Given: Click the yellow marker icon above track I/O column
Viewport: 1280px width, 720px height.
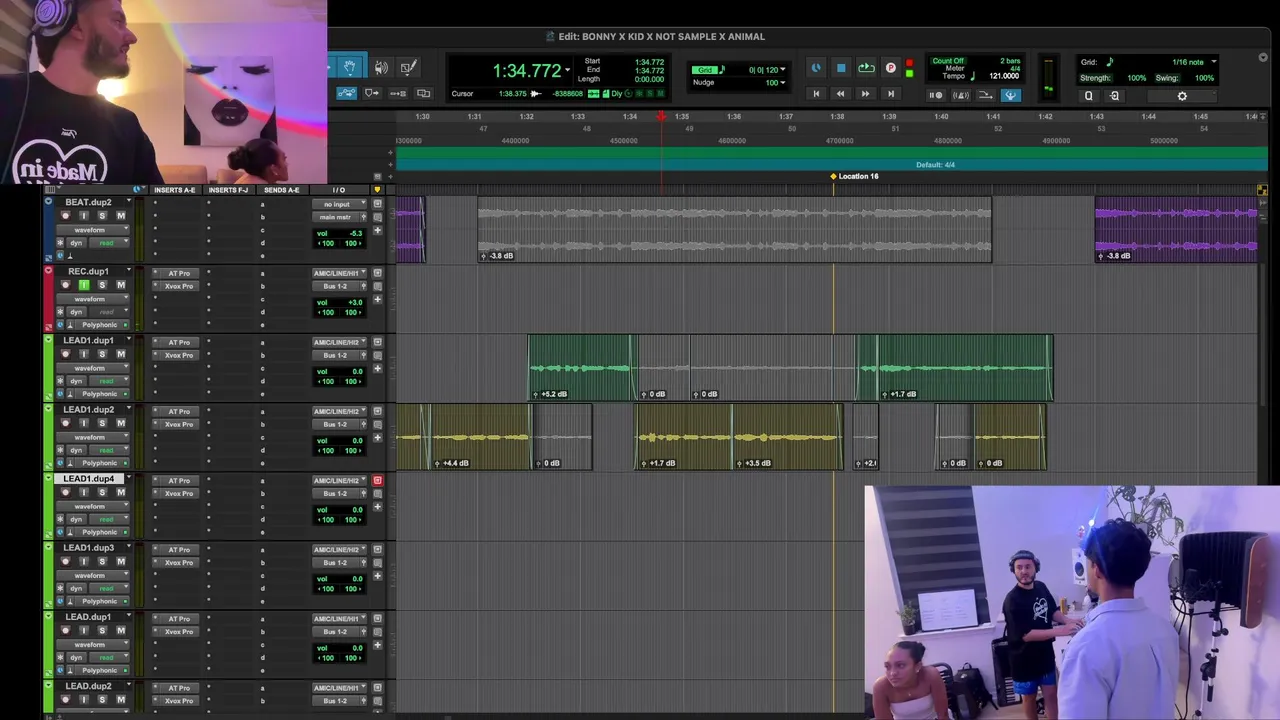Looking at the screenshot, I should pyautogui.click(x=377, y=190).
